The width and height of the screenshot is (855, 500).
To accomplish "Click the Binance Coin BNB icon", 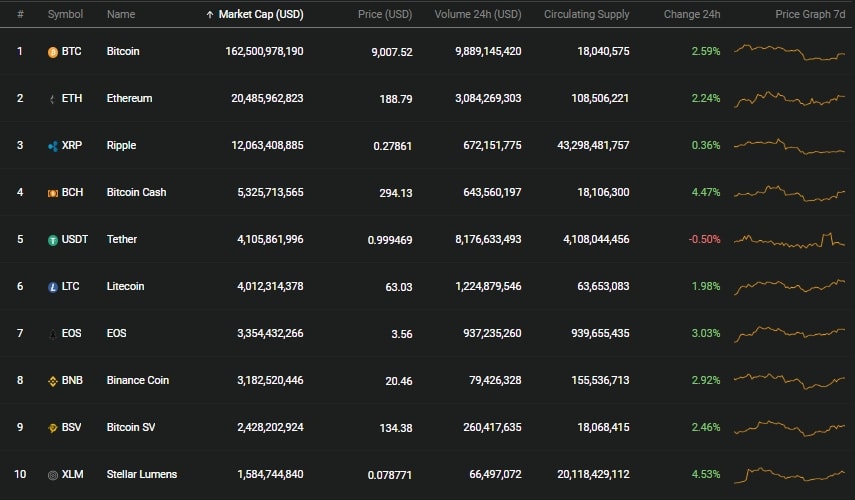I will tap(53, 381).
